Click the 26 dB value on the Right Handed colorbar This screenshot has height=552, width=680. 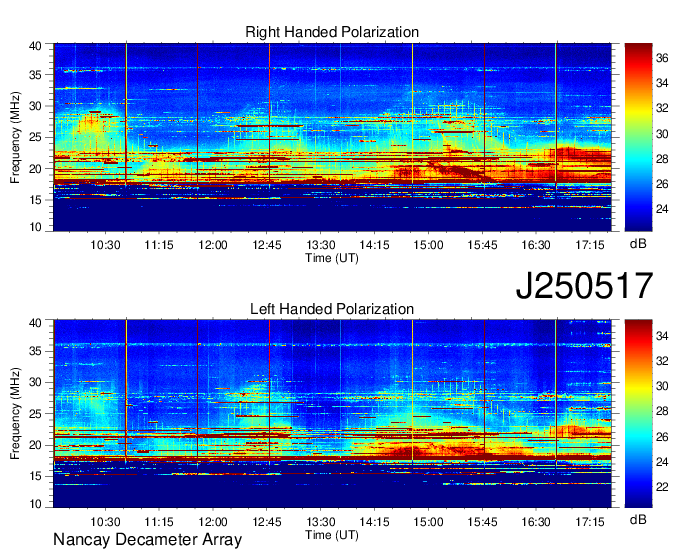662,184
